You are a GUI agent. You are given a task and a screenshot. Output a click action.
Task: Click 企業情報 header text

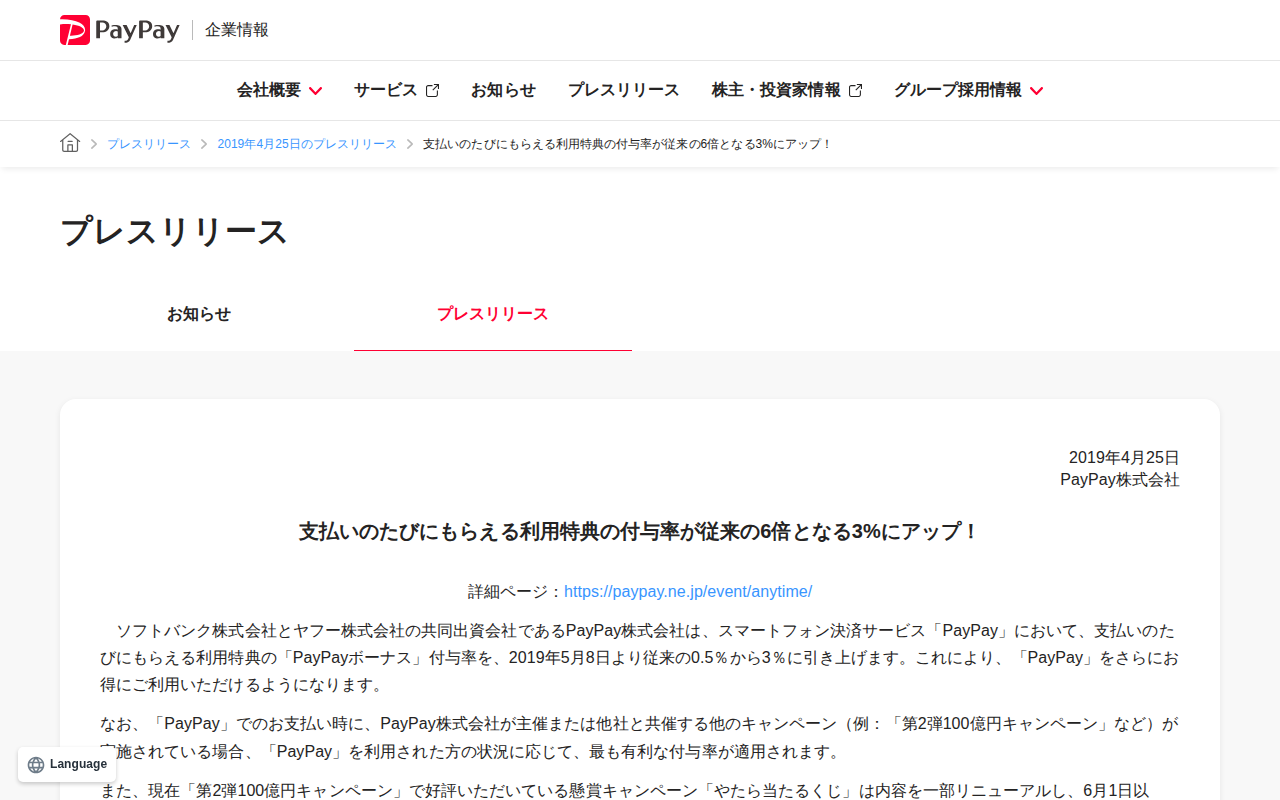[237, 30]
